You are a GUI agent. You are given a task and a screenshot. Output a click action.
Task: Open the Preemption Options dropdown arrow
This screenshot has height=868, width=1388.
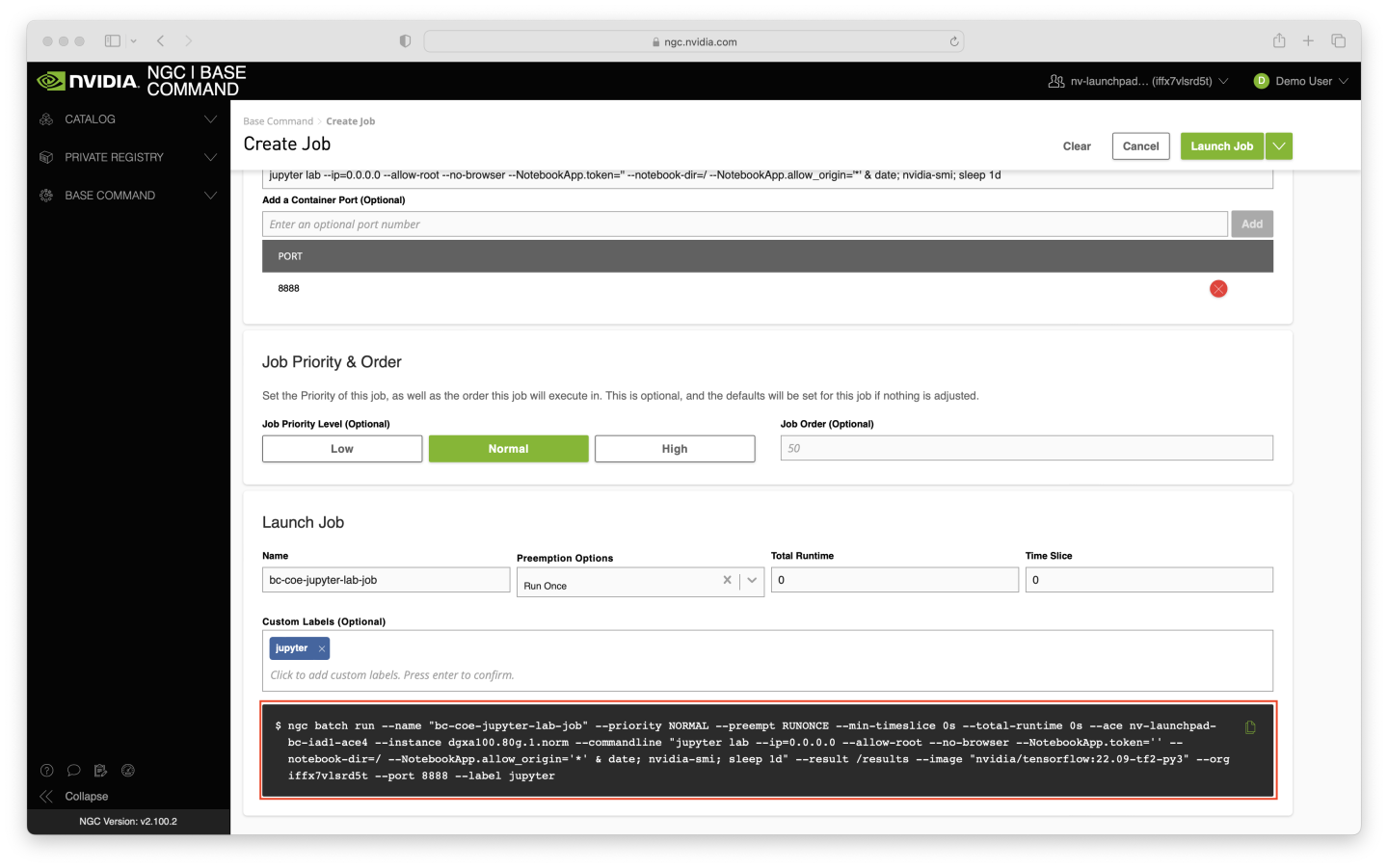coord(752,580)
